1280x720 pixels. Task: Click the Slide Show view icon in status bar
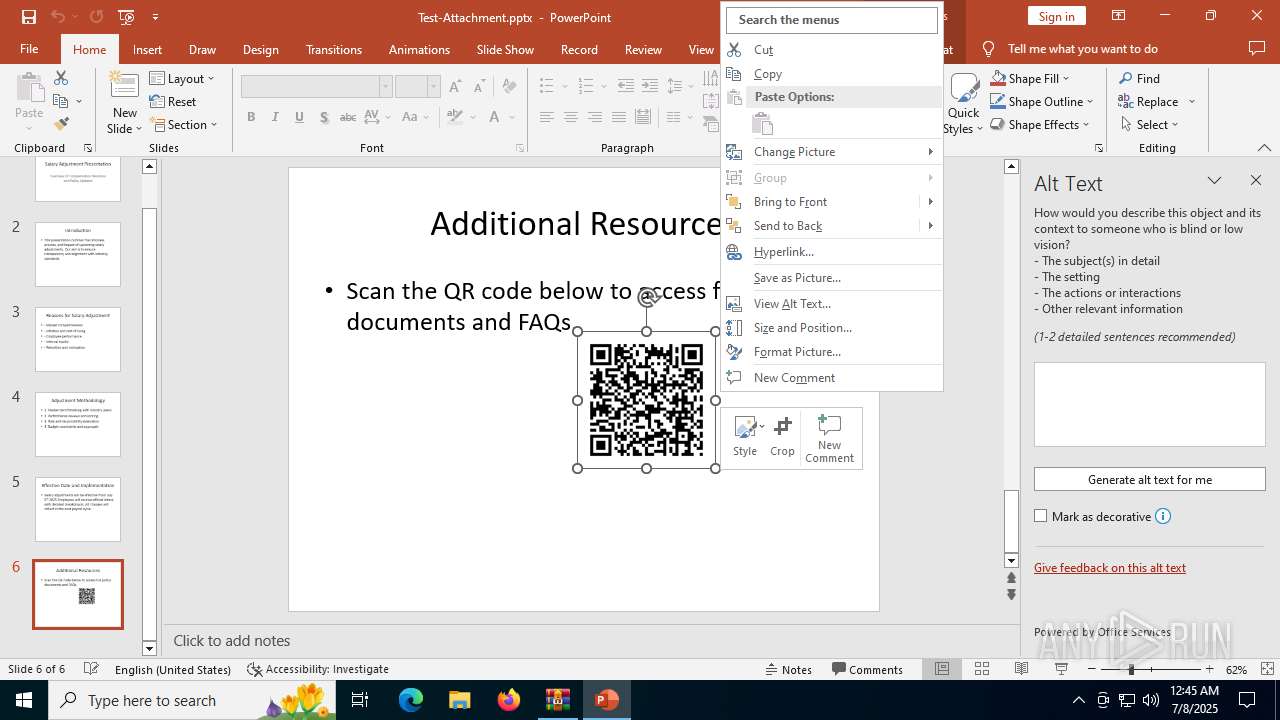tap(1061, 669)
